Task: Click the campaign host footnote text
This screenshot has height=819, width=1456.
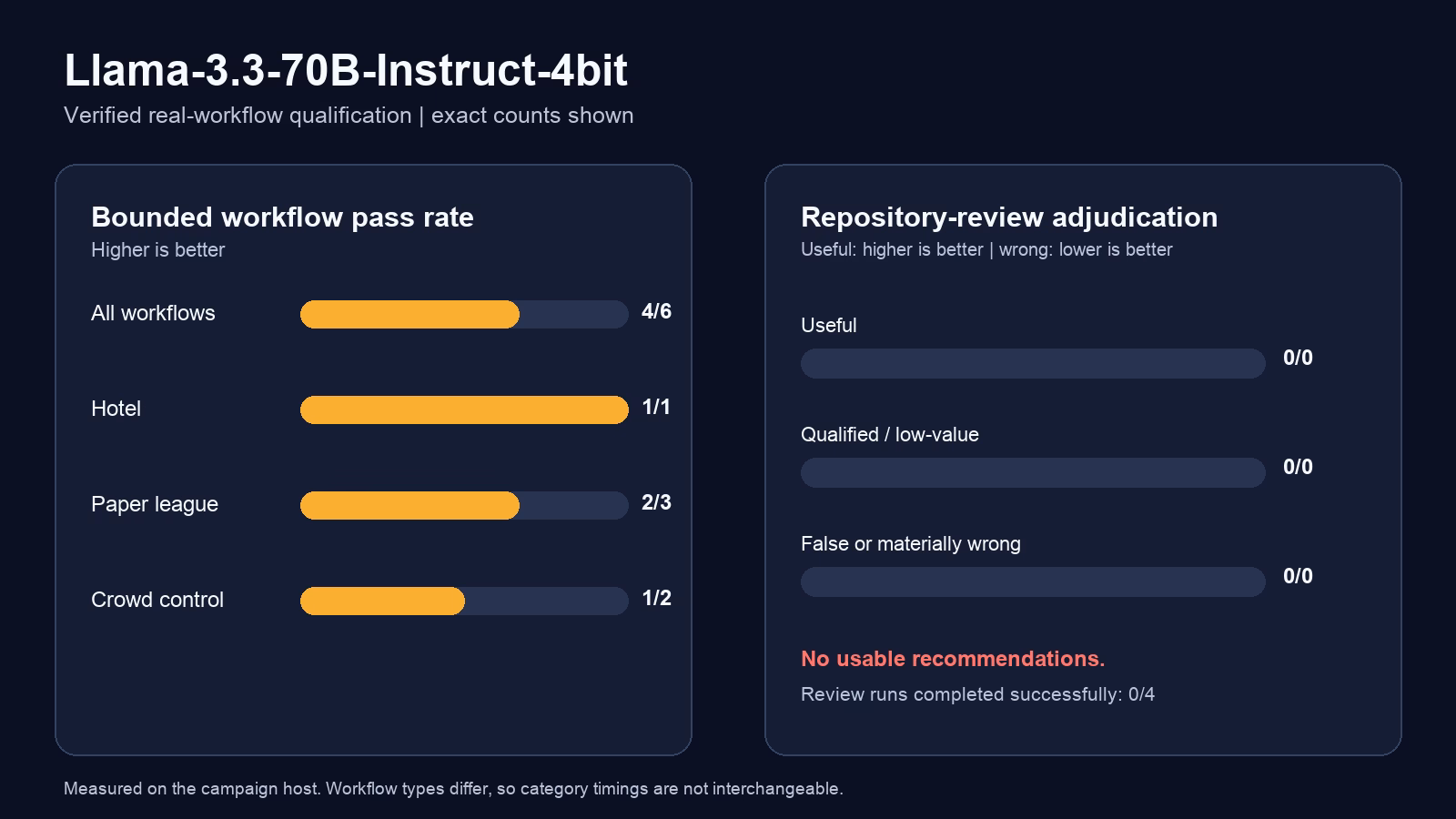Action: (x=453, y=789)
